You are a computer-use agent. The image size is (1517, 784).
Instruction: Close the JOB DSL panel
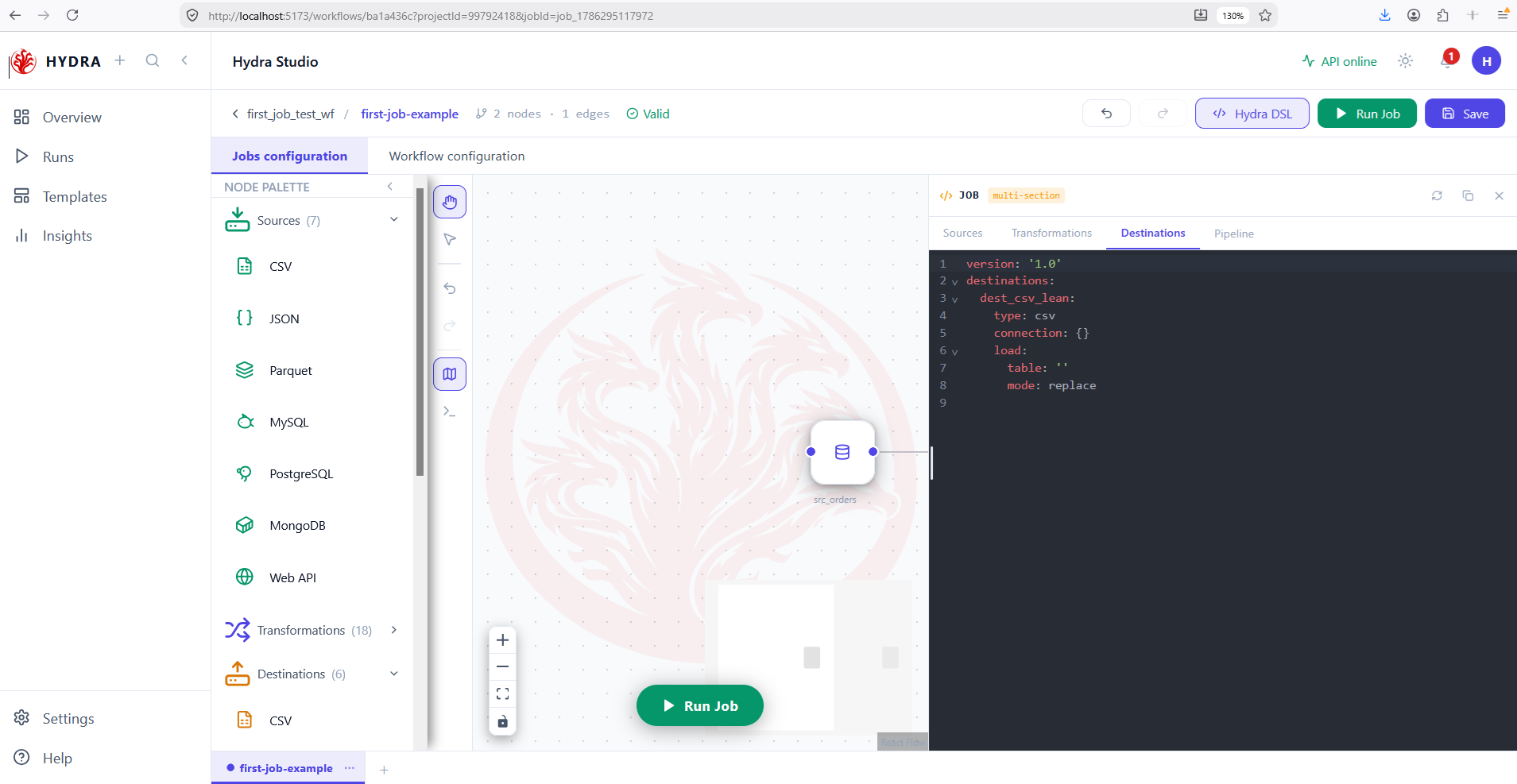[1499, 195]
